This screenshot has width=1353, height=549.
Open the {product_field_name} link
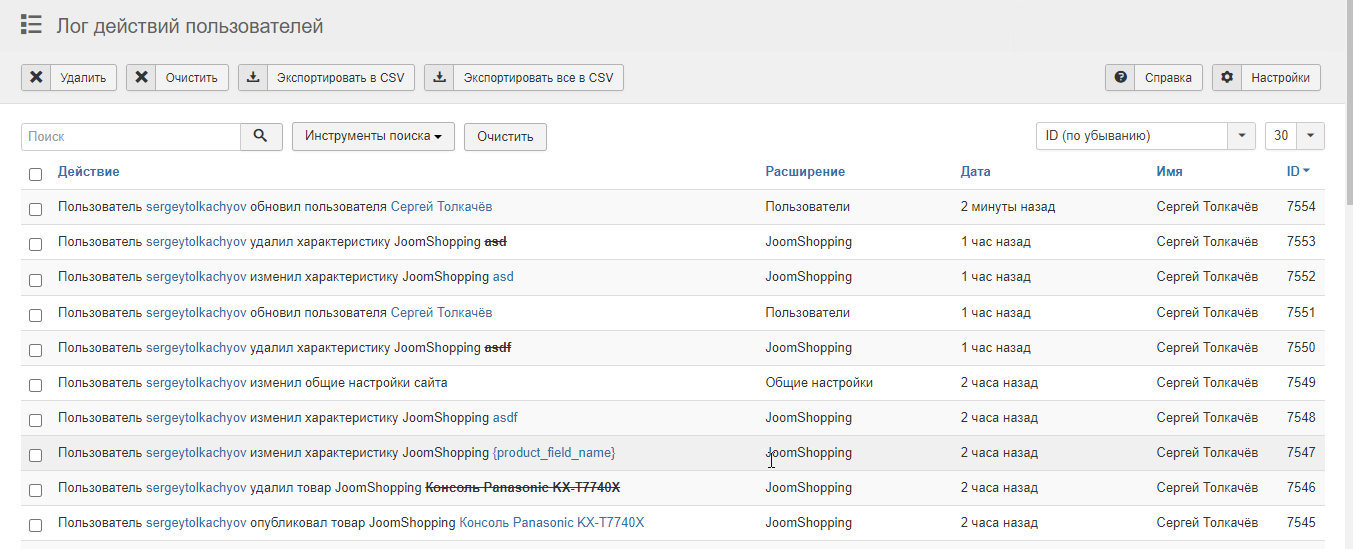tap(554, 453)
